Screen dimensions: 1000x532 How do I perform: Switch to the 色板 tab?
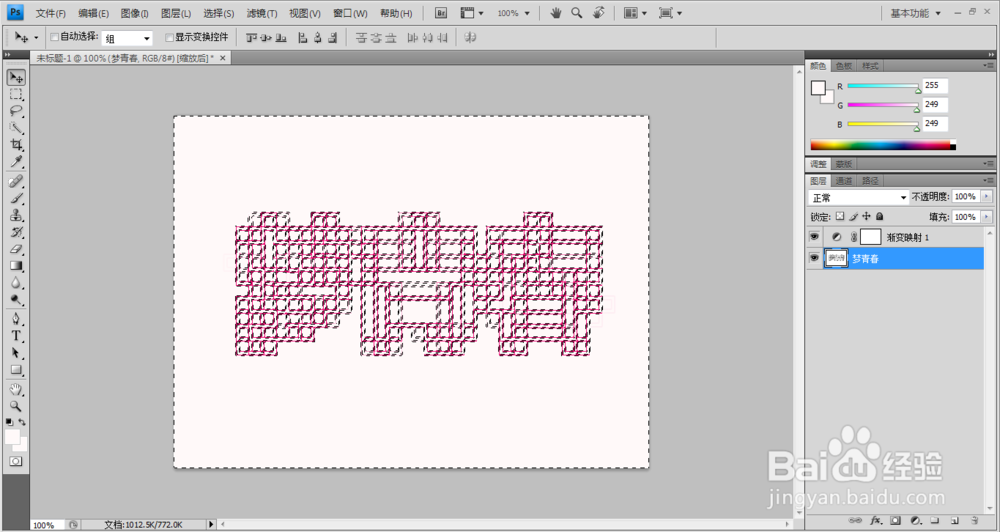click(844, 66)
